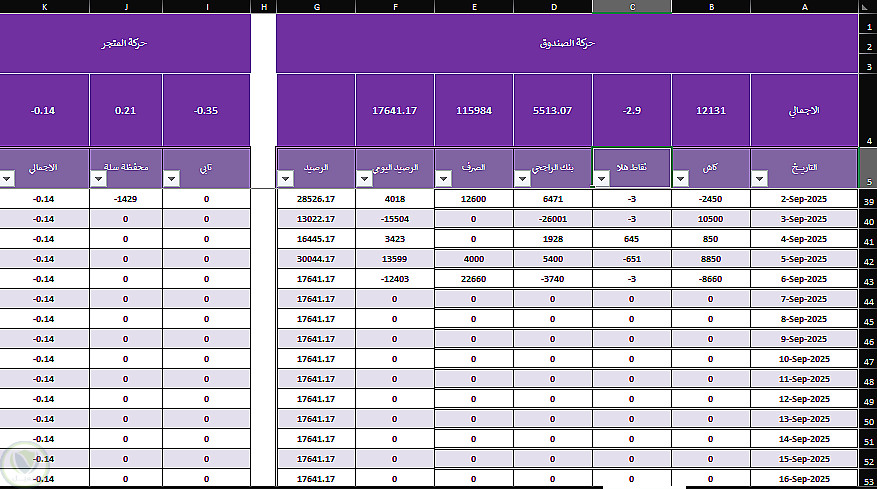Select the -1429 cell under محفظة سلة
877x489 pixels.
(126, 199)
